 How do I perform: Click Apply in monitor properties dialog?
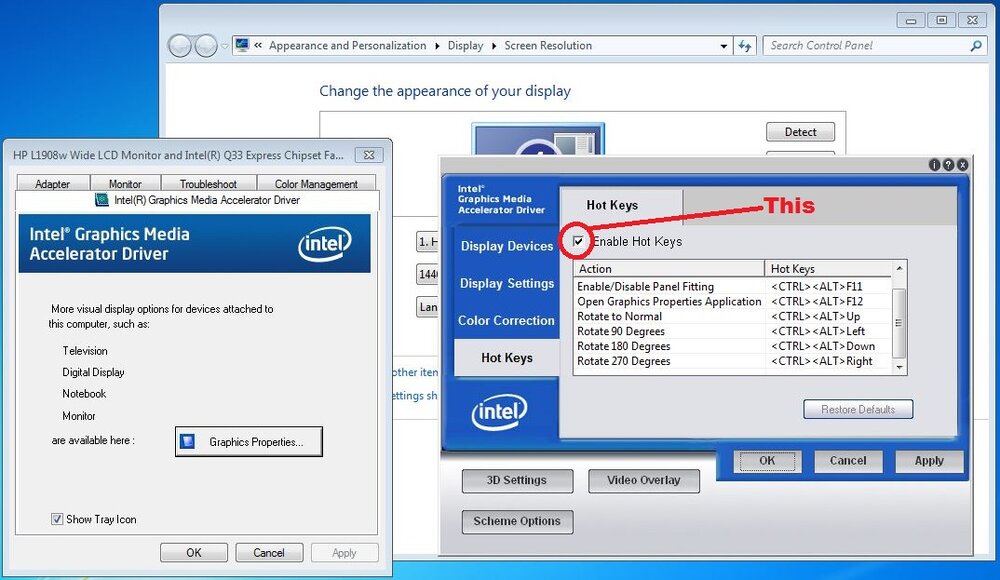coord(344,553)
